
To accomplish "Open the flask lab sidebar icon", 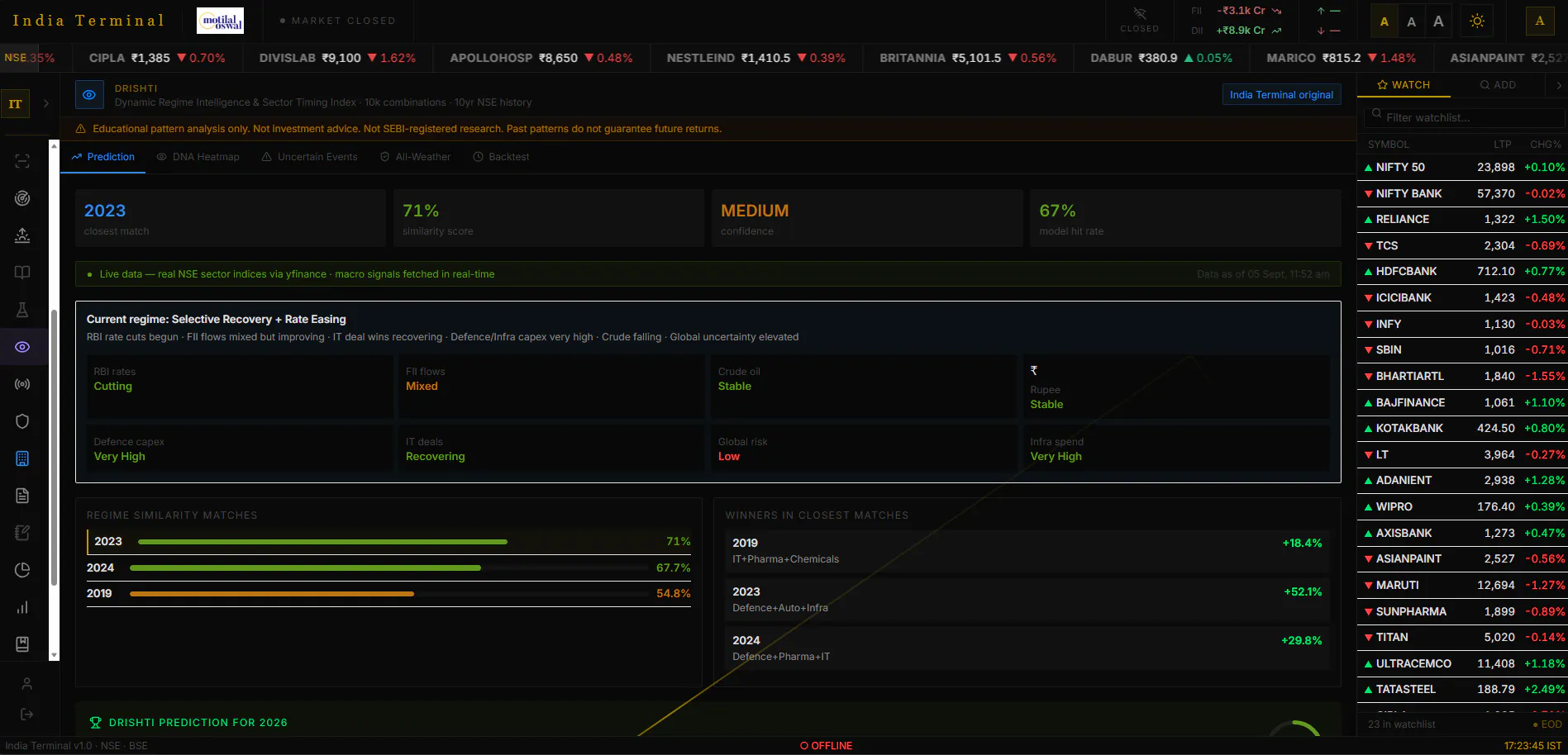I will pyautogui.click(x=22, y=310).
